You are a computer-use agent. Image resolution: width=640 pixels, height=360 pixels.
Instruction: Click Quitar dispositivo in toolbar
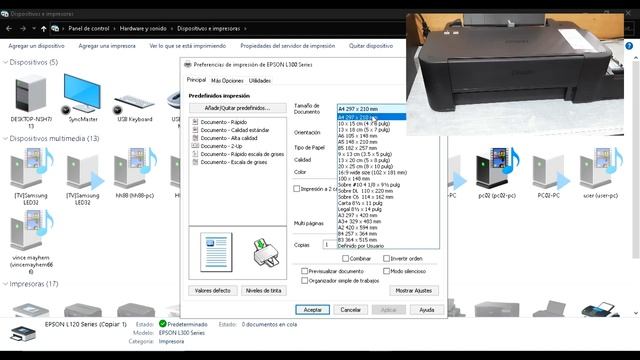pos(371,46)
